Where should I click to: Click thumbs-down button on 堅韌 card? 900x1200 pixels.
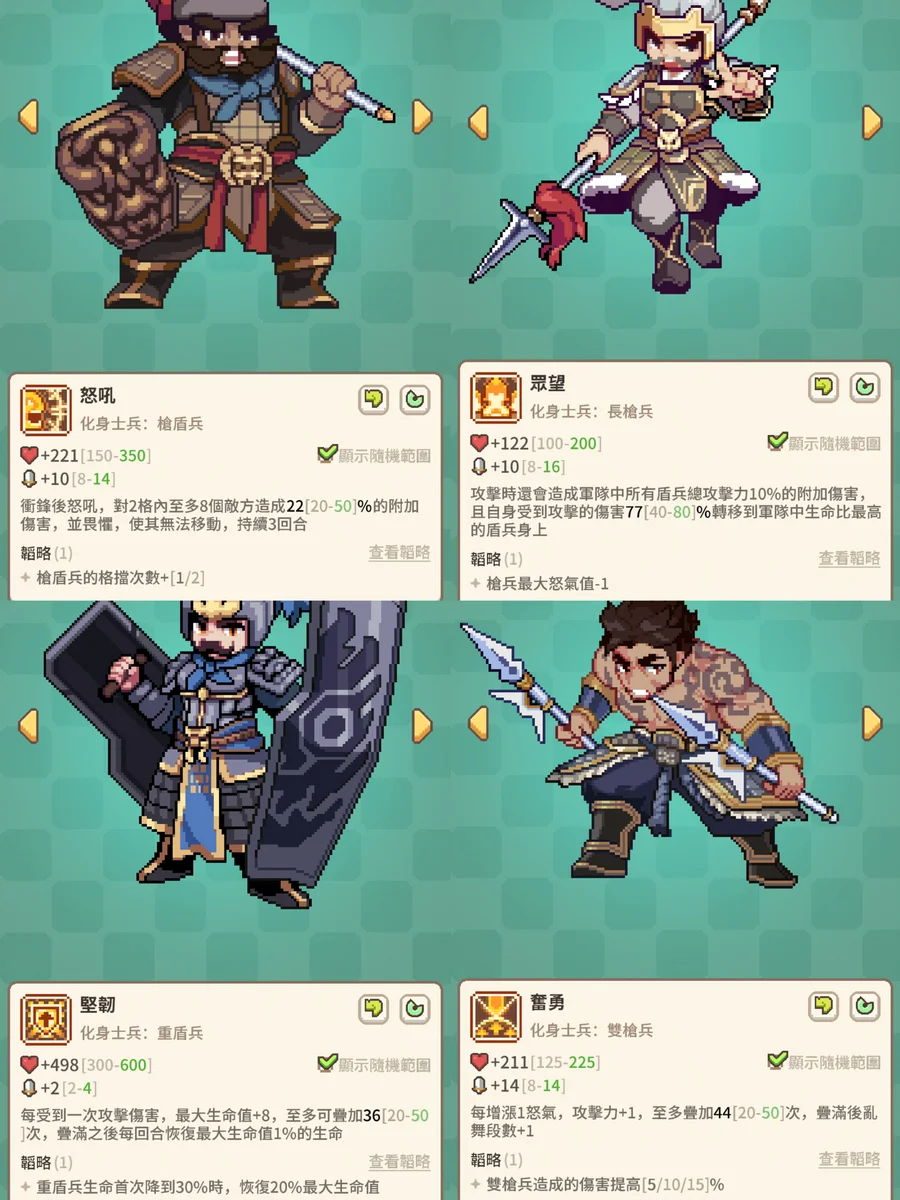(x=374, y=1009)
